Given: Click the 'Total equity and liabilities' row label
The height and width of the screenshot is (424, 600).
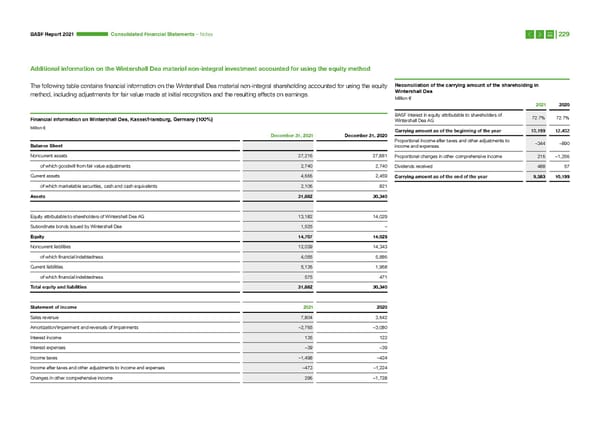Looking at the screenshot, I should pyautogui.click(x=58, y=287).
